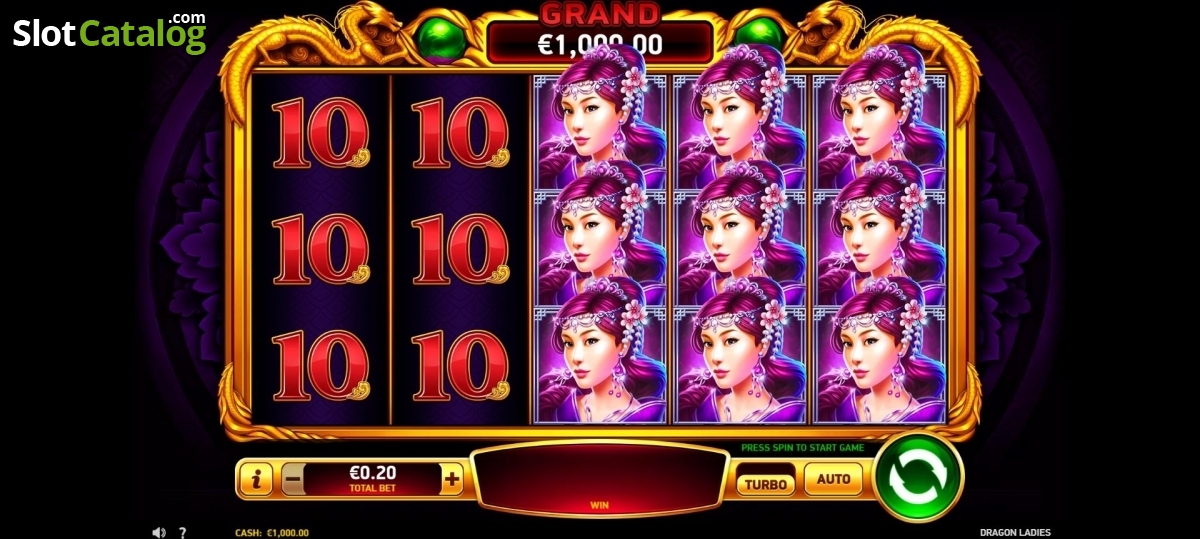Viewport: 1200px width, 539px height.
Task: Click the win display panel
Action: 599,479
